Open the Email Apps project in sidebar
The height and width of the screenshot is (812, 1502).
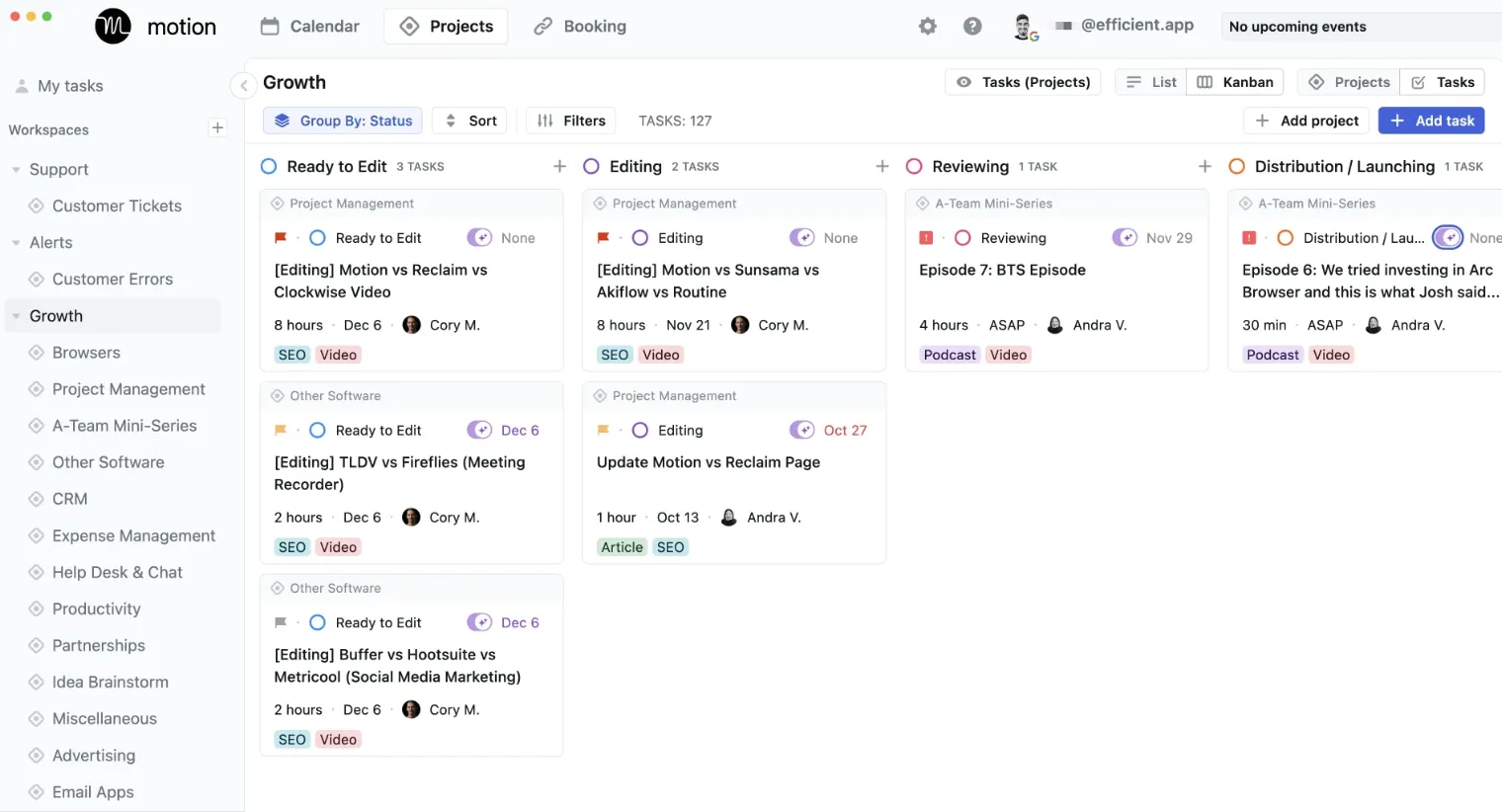tap(93, 792)
